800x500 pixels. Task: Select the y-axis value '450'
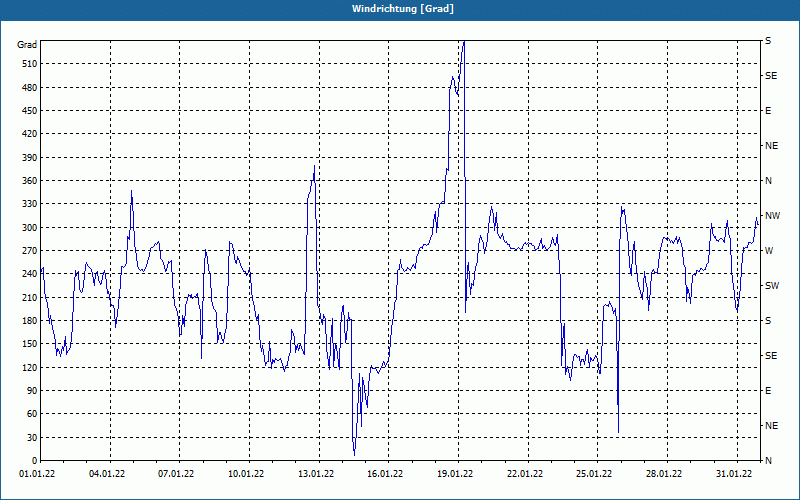(30, 111)
